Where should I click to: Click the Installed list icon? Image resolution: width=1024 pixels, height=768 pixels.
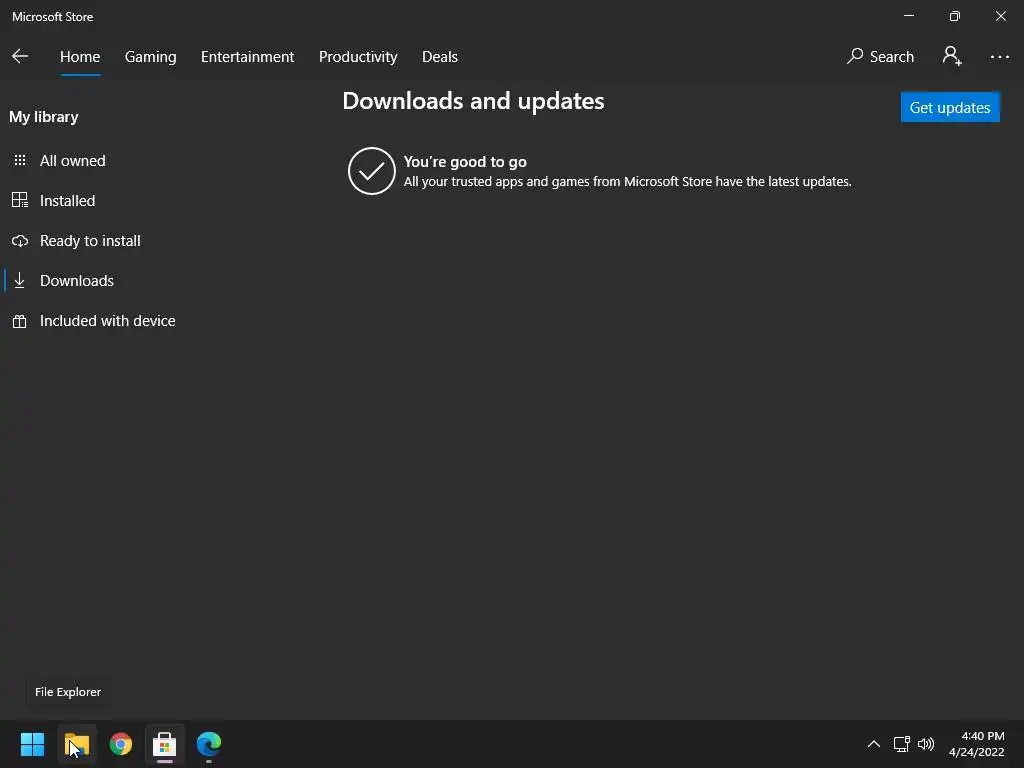coord(20,200)
